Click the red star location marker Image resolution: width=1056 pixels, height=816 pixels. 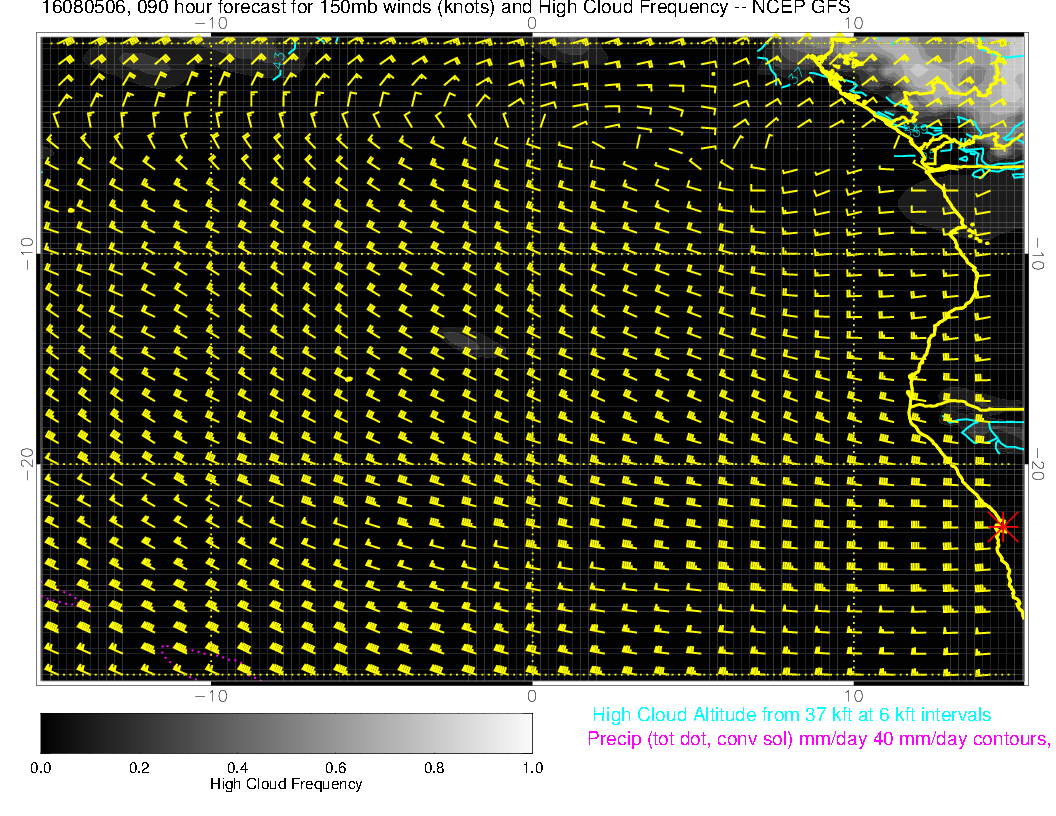1003,526
